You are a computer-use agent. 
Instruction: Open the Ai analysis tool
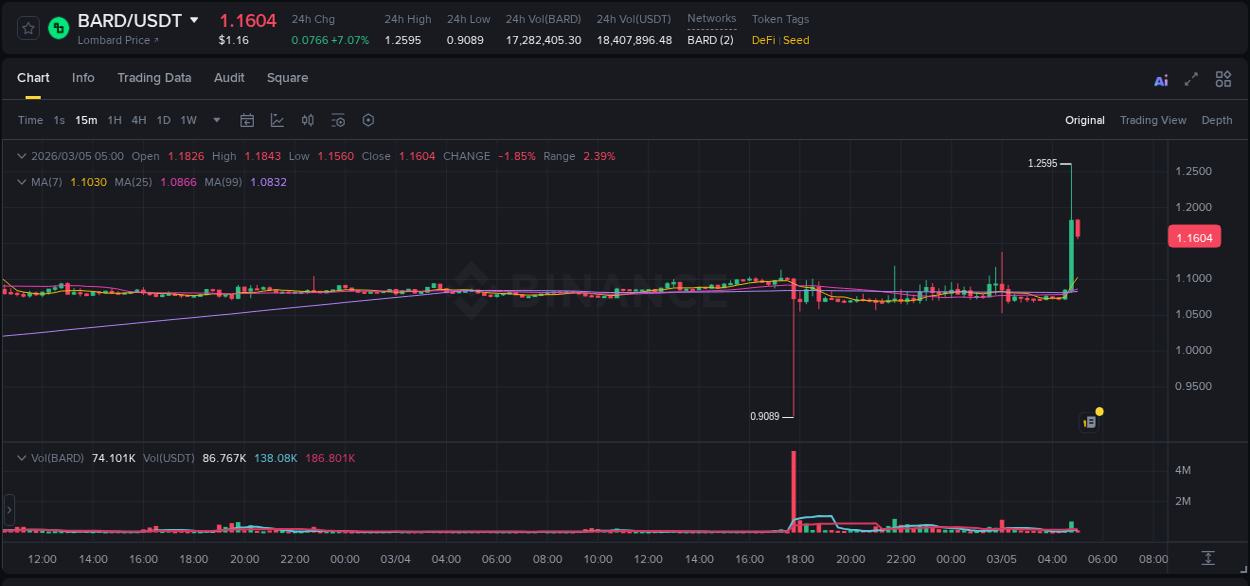(1161, 80)
